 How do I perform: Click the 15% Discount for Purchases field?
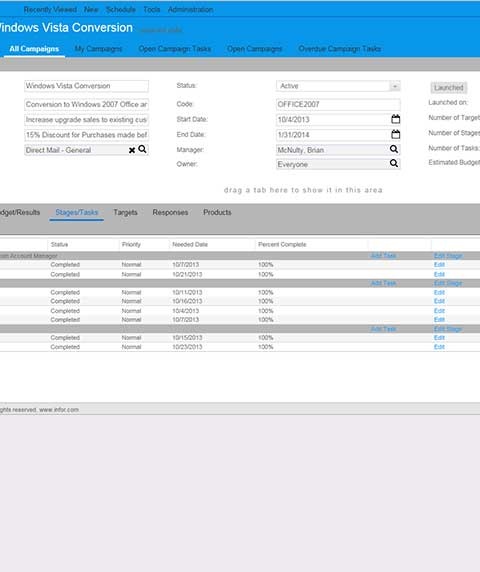point(86,135)
